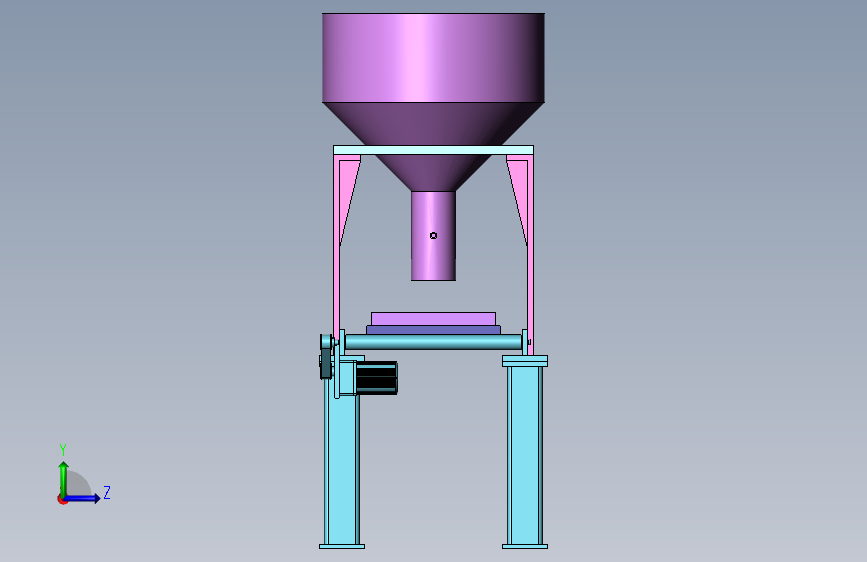867x562 pixels.
Task: Select the horizontal cyan roller shaft
Action: (x=433, y=341)
